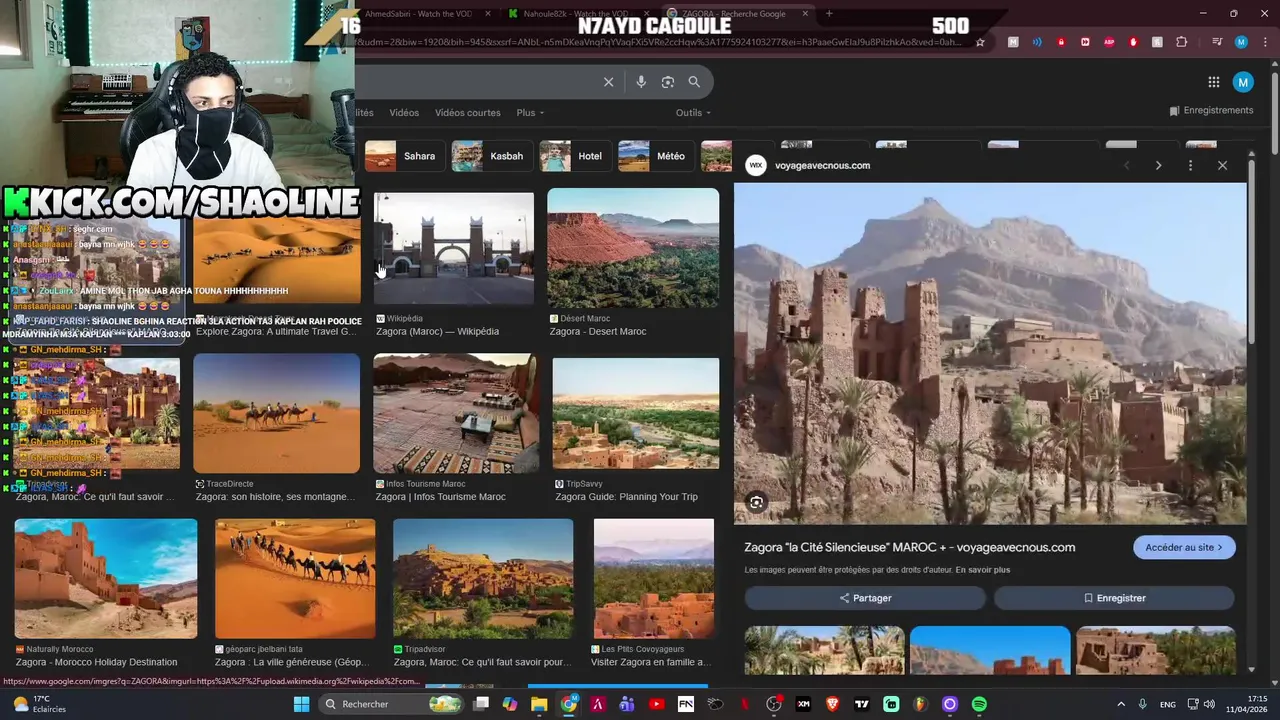Open the voyageavecnous.com source link
The width and height of the screenshot is (1280, 720).
click(x=822, y=165)
